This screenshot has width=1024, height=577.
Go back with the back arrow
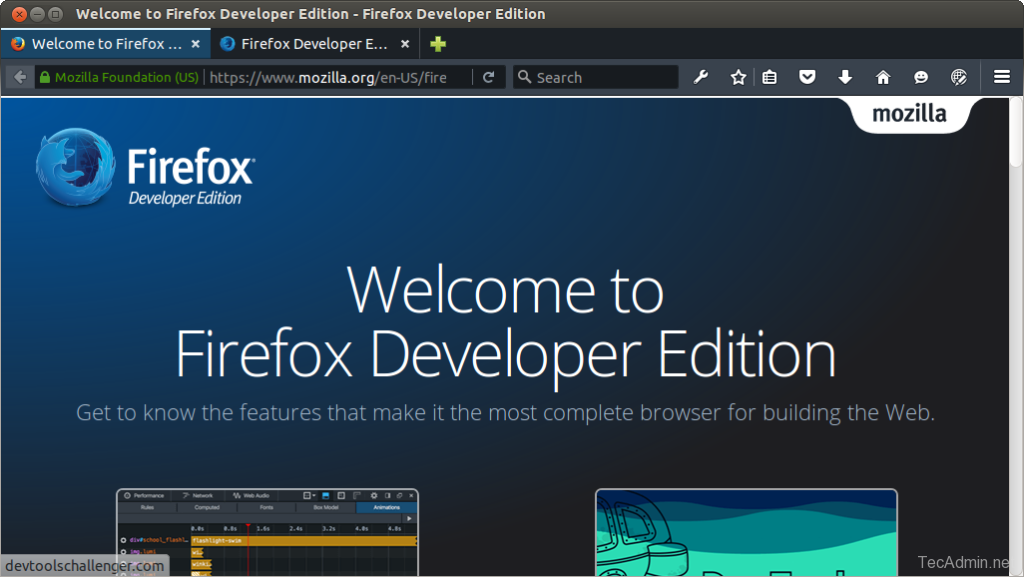(20, 77)
